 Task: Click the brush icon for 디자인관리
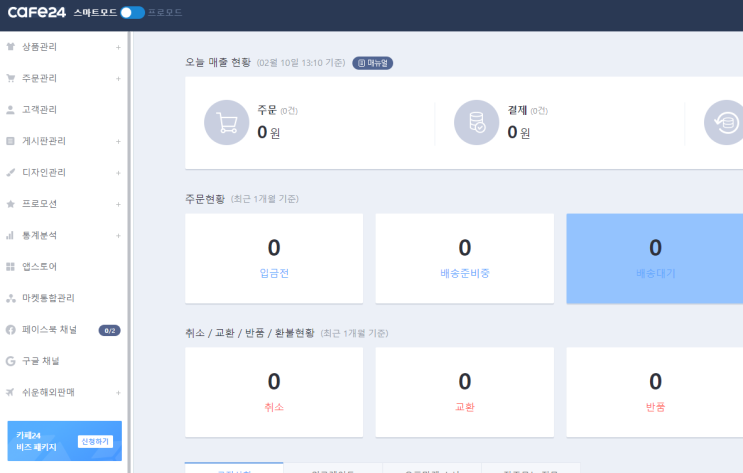10,173
